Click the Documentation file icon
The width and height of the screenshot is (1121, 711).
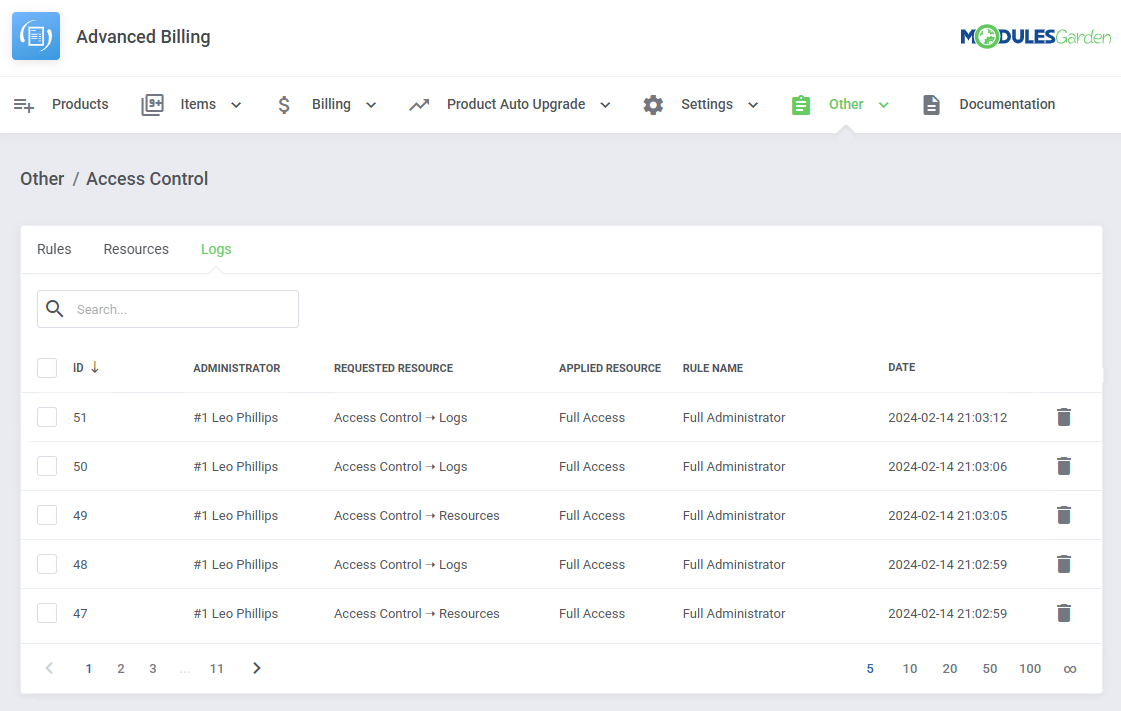tap(931, 105)
